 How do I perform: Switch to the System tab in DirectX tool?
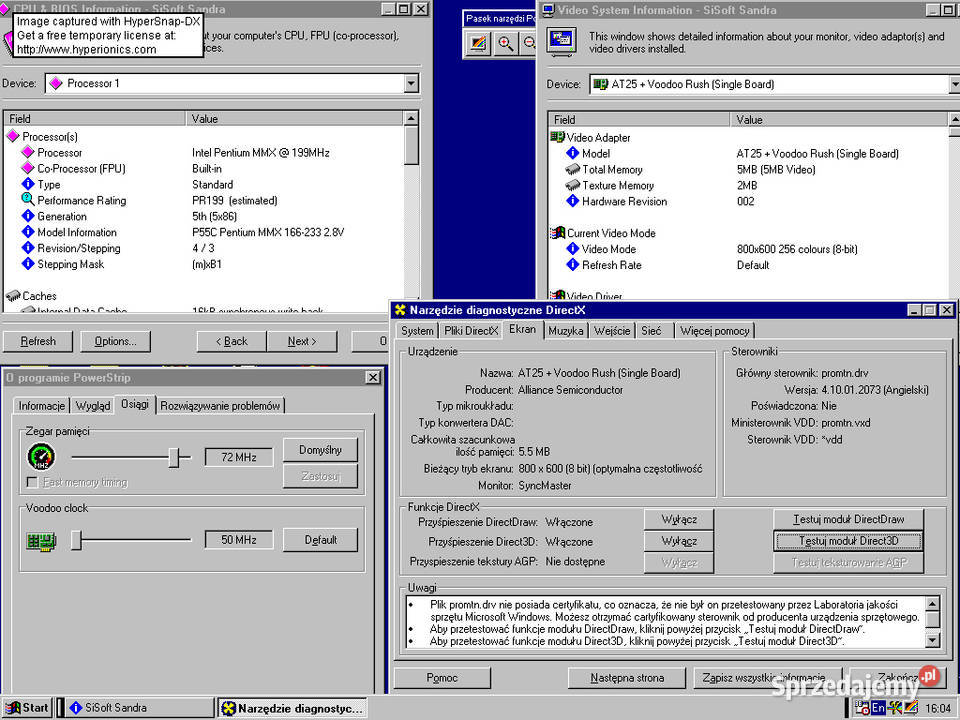(x=417, y=331)
